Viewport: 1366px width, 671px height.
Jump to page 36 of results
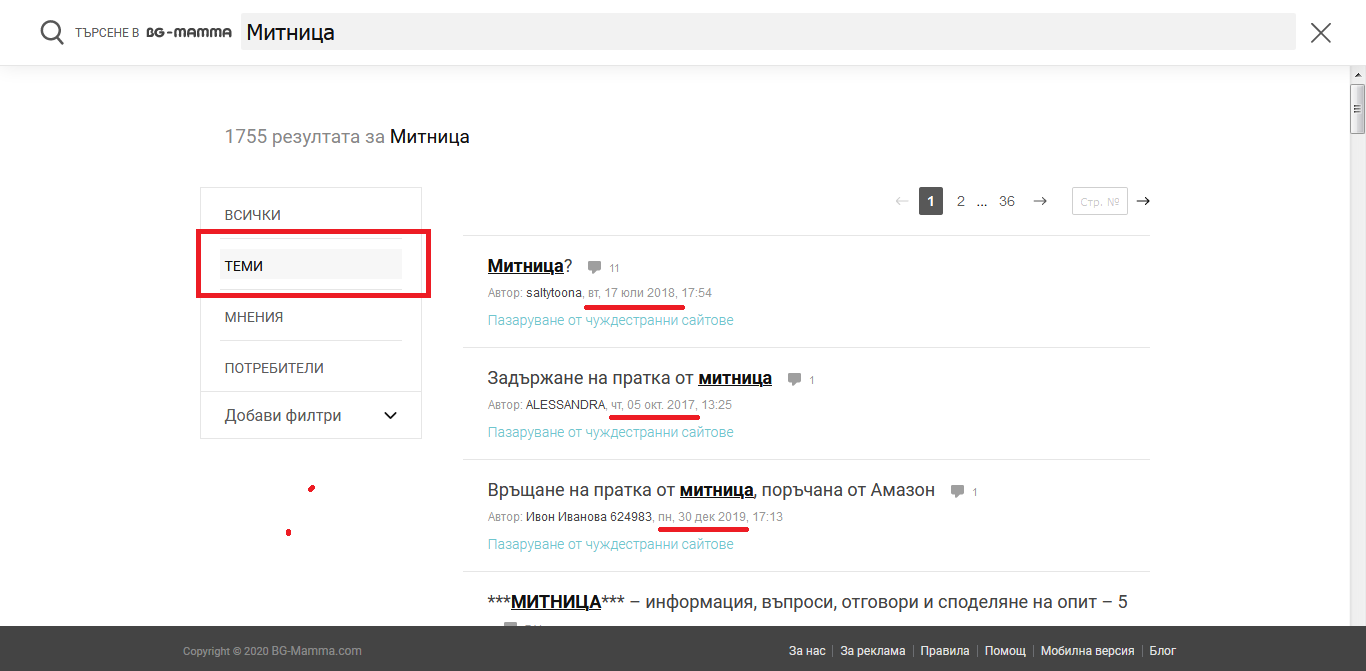tap(1007, 201)
